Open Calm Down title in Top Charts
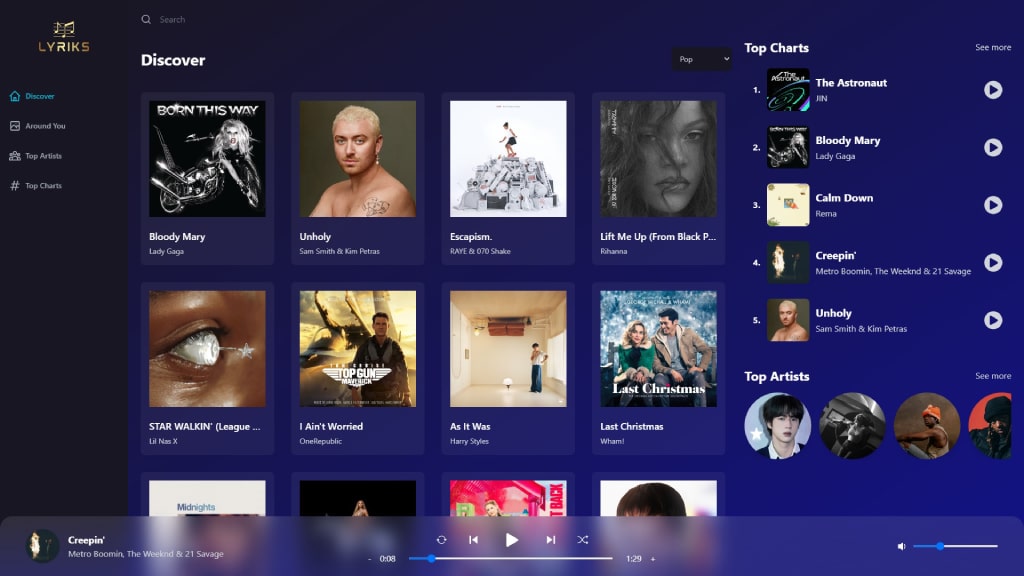The height and width of the screenshot is (576, 1024). 844,198
